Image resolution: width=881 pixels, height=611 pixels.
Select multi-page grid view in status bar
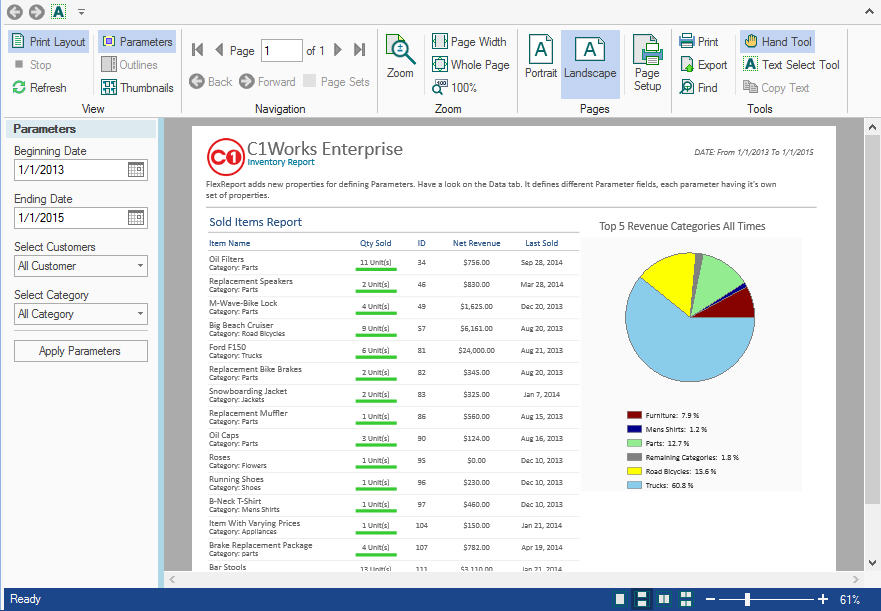(686, 600)
